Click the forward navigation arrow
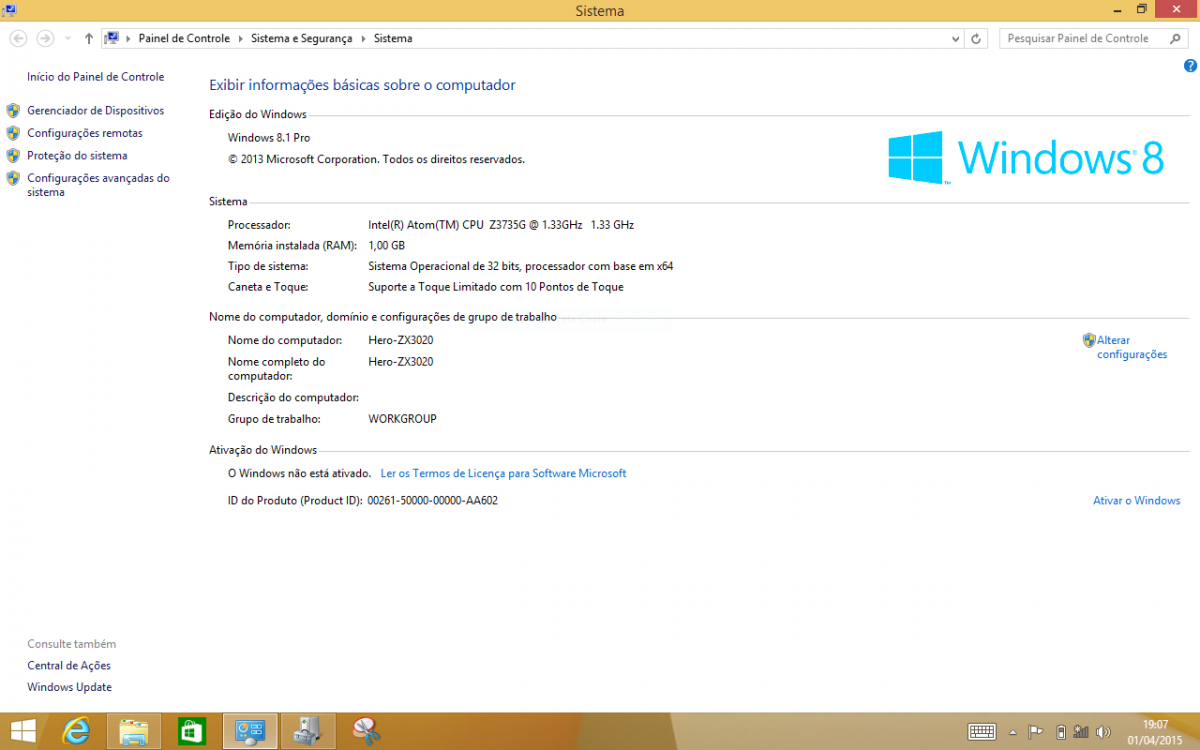Screen dimensions: 1200x750 point(45,38)
